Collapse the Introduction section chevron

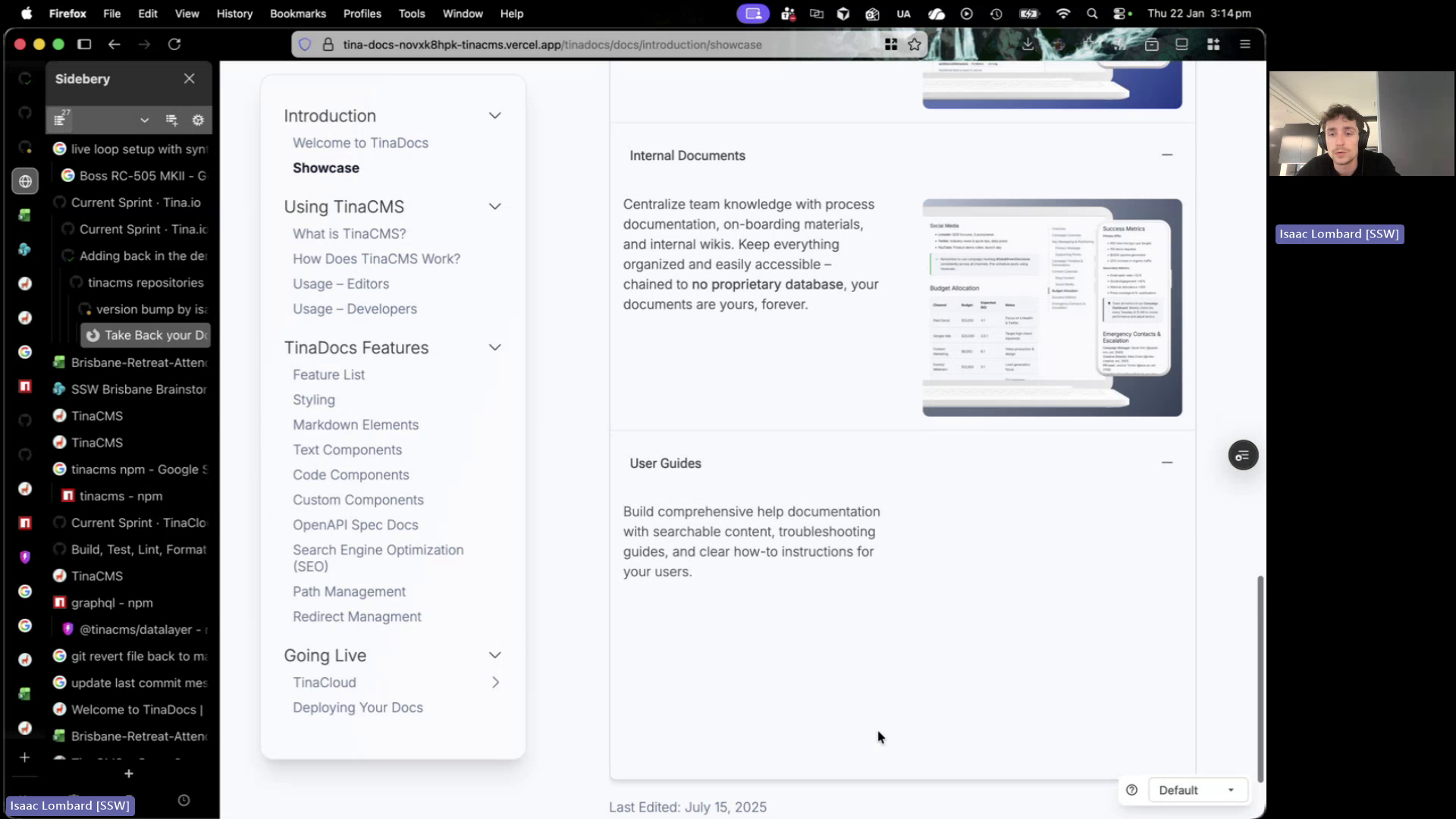[494, 115]
